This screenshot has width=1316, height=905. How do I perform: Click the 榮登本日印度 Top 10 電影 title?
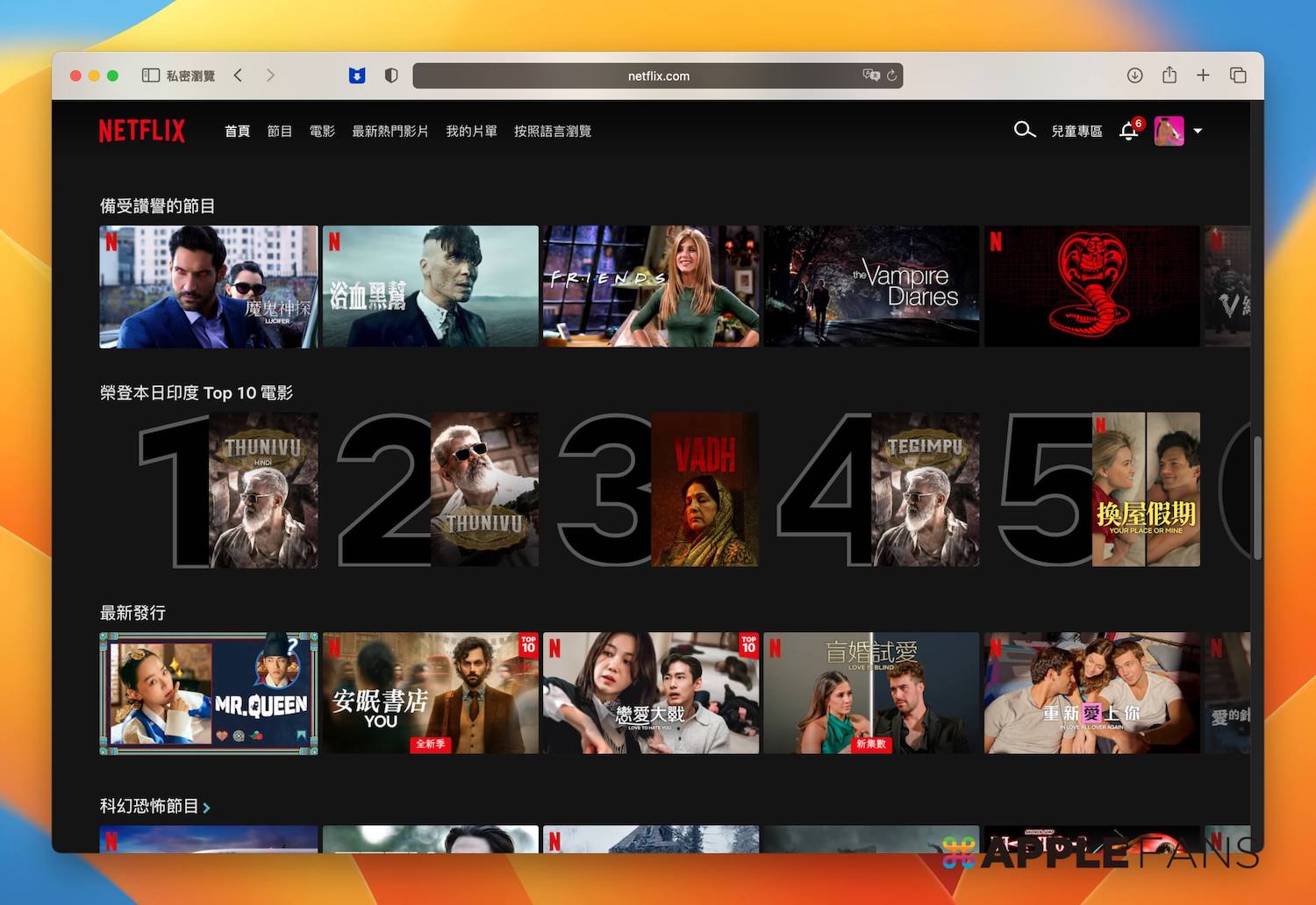[x=197, y=392]
